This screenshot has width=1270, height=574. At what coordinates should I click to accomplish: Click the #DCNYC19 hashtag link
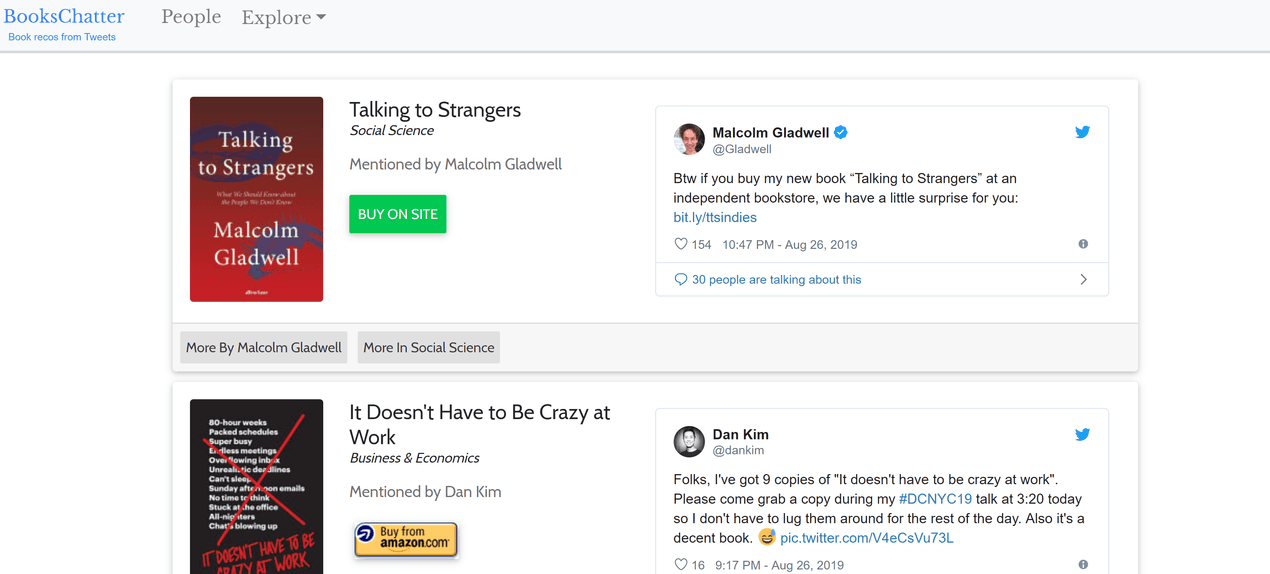(x=935, y=499)
